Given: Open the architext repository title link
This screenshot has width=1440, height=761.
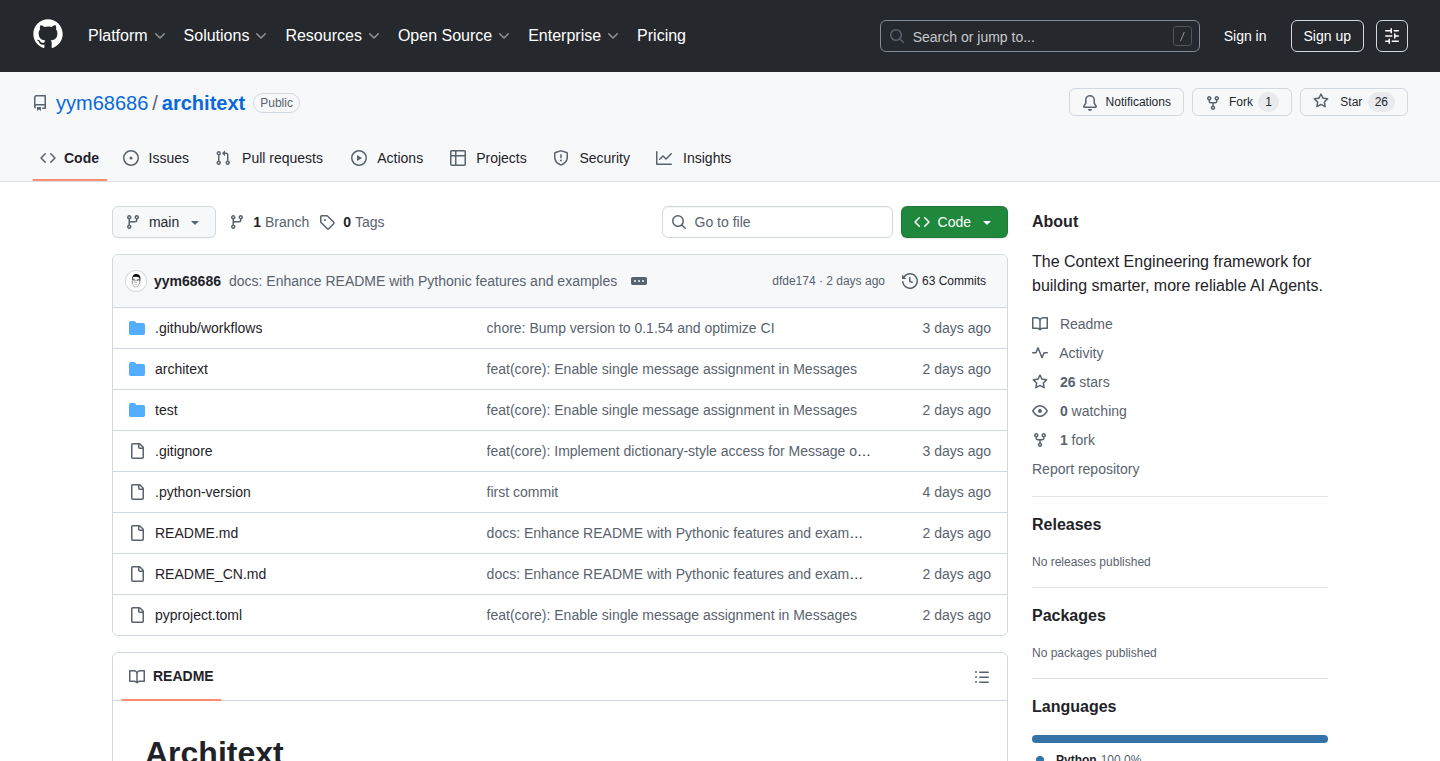Looking at the screenshot, I should 204,103.
